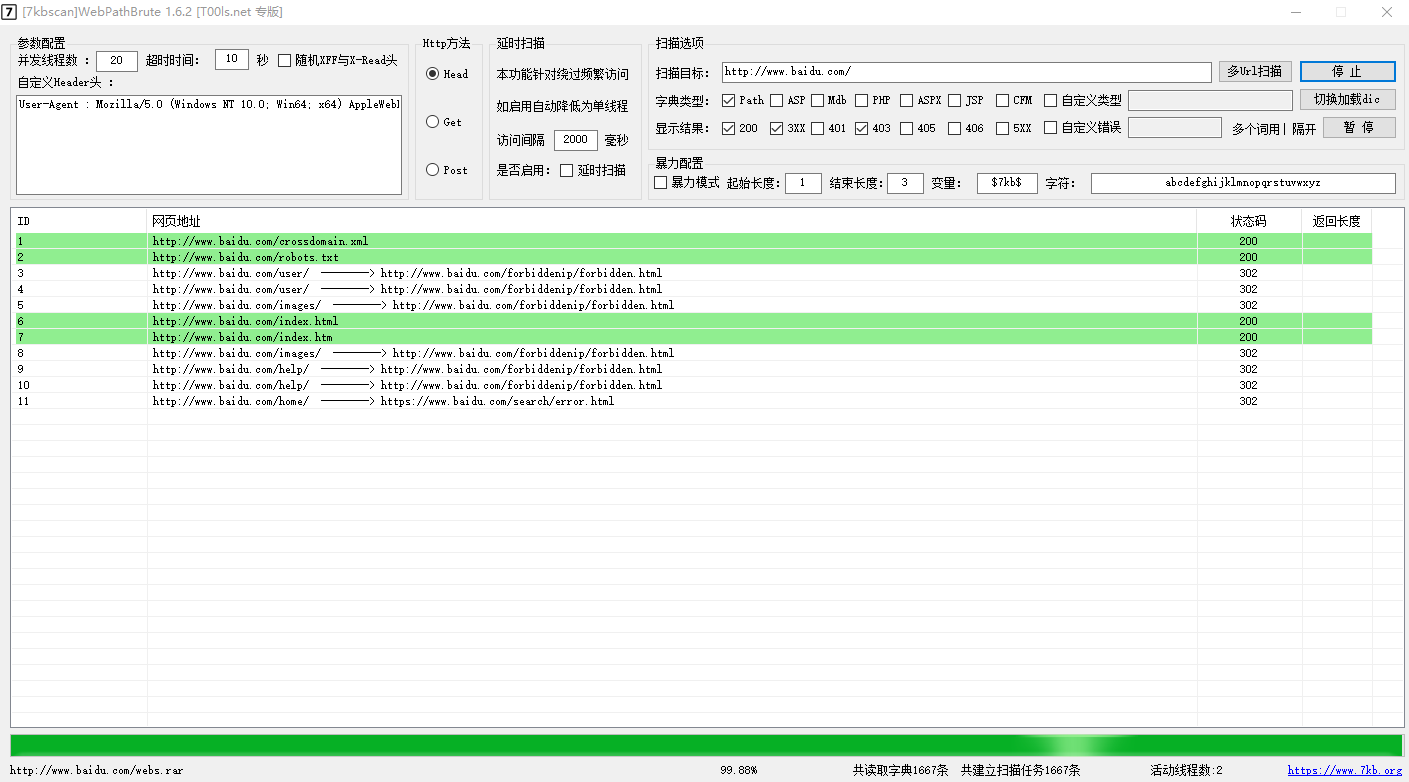
Task: Select result row 5 for /images/
Action: click(x=692, y=305)
